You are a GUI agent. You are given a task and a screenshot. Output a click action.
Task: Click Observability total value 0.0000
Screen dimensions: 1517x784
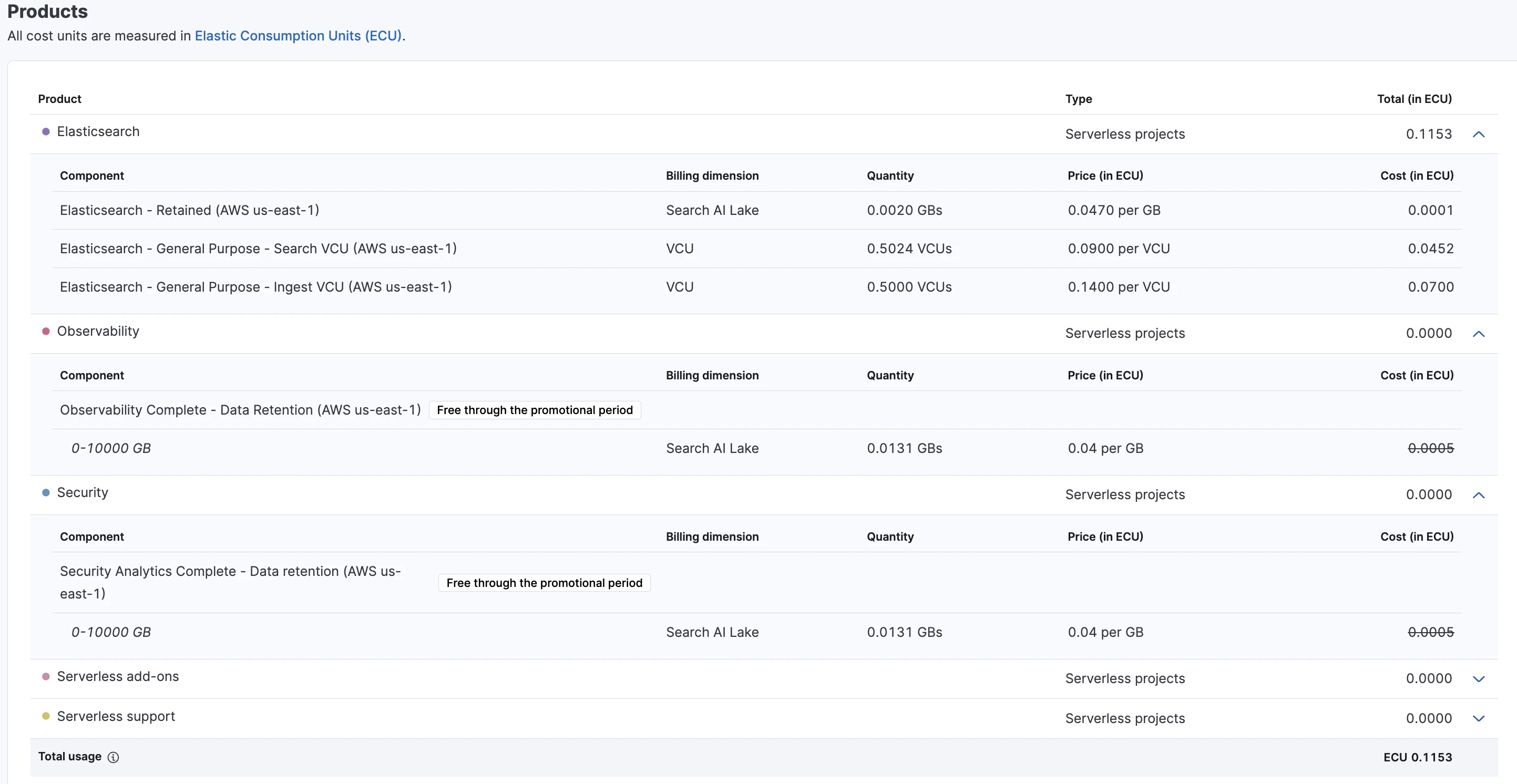click(1429, 333)
